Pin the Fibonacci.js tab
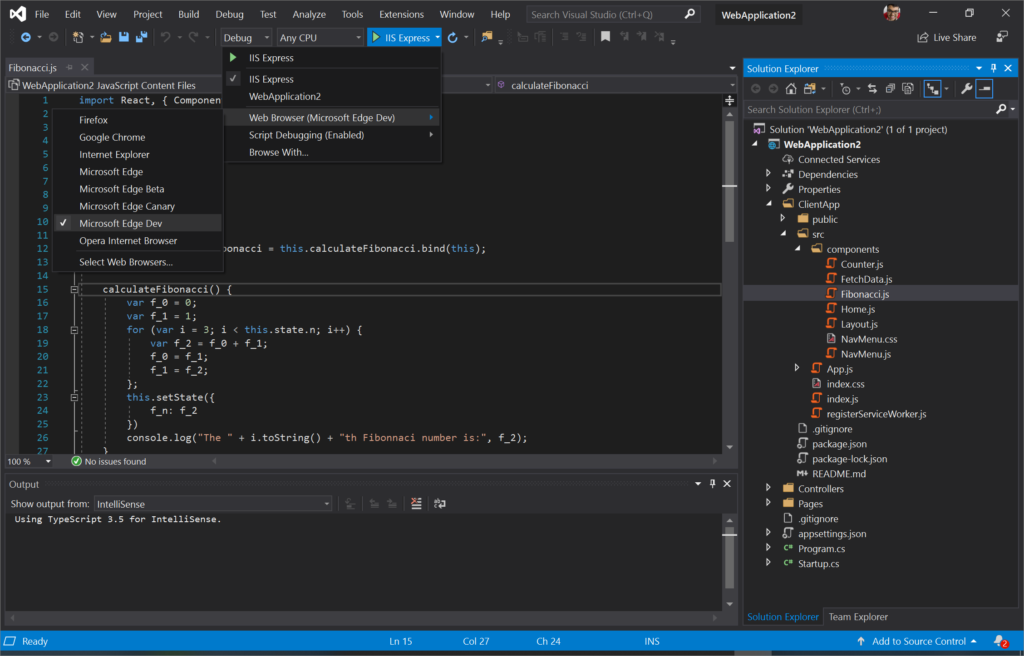 tap(70, 67)
